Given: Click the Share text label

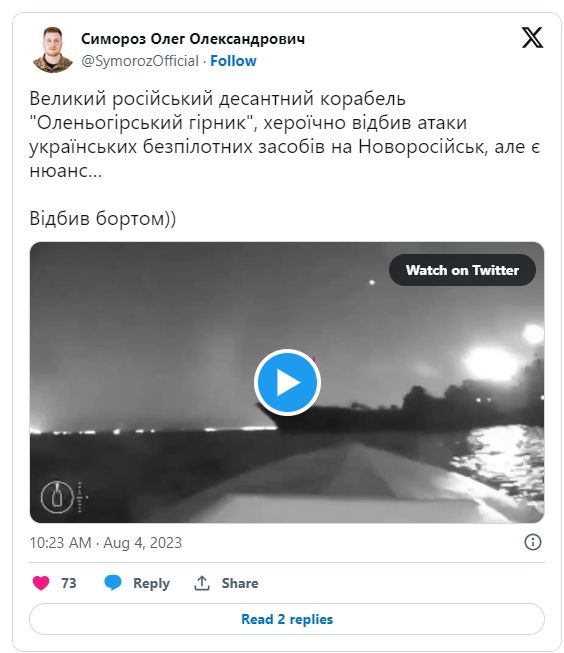Looking at the screenshot, I should click(240, 583).
